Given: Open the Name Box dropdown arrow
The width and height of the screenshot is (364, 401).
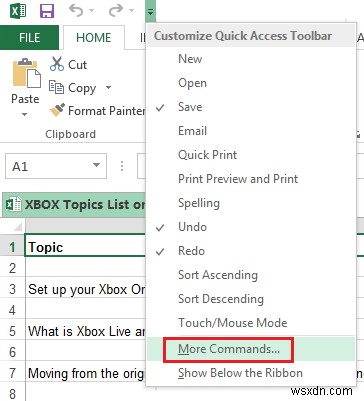Looking at the screenshot, I should pos(96,165).
